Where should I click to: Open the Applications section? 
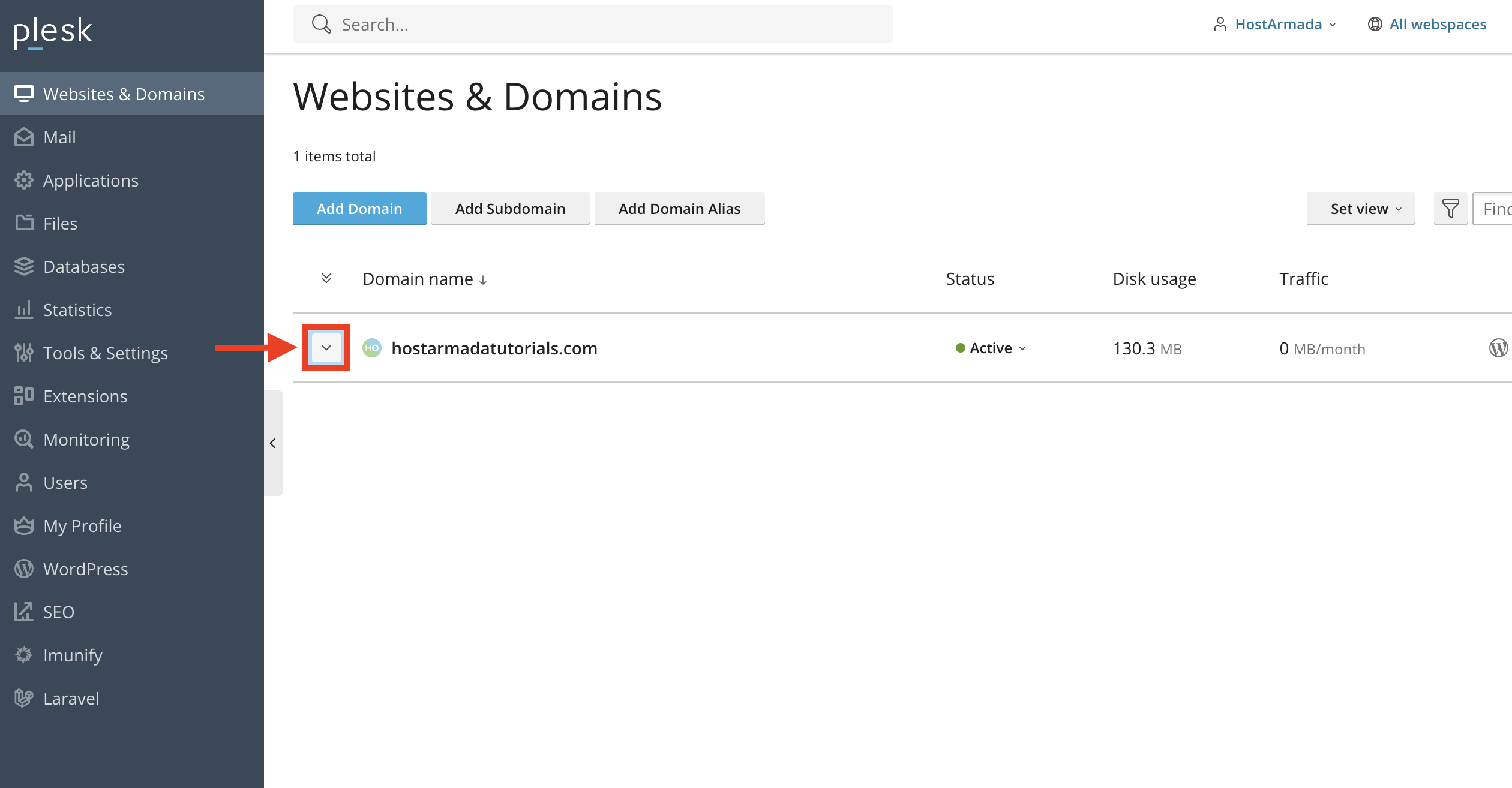[91, 180]
